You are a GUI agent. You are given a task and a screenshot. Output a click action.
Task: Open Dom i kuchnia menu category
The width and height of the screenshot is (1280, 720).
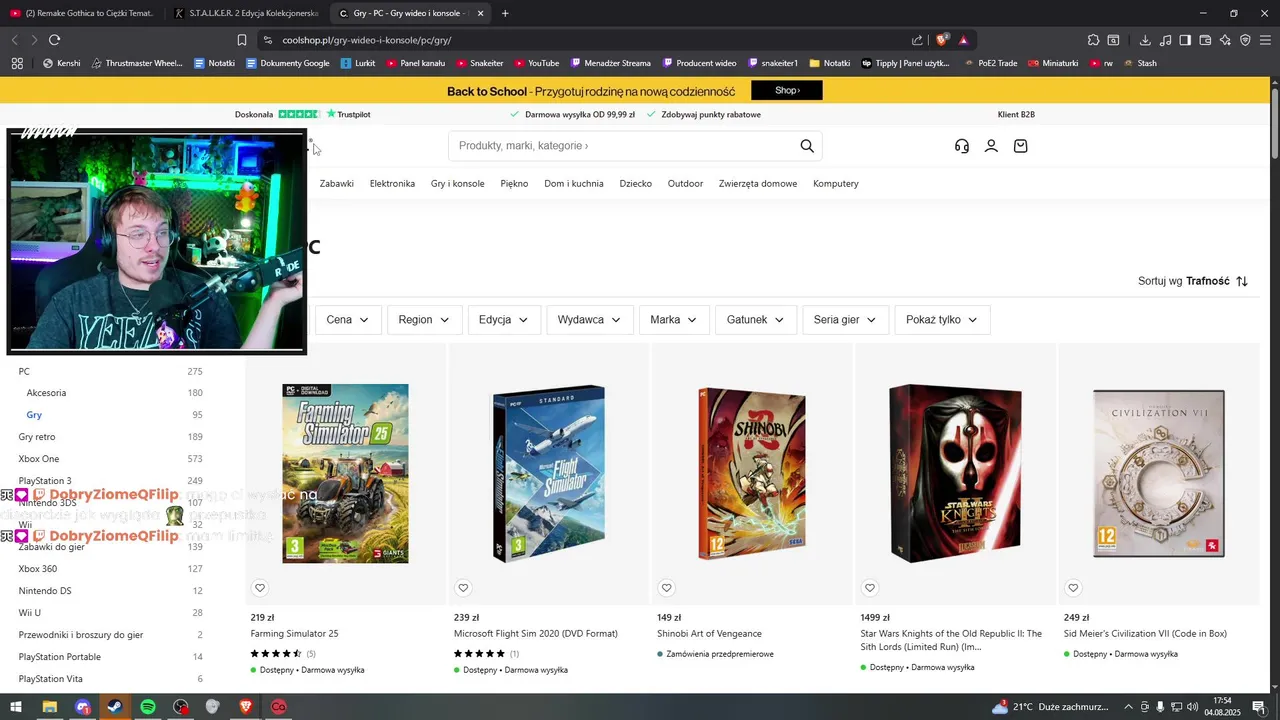(x=574, y=184)
